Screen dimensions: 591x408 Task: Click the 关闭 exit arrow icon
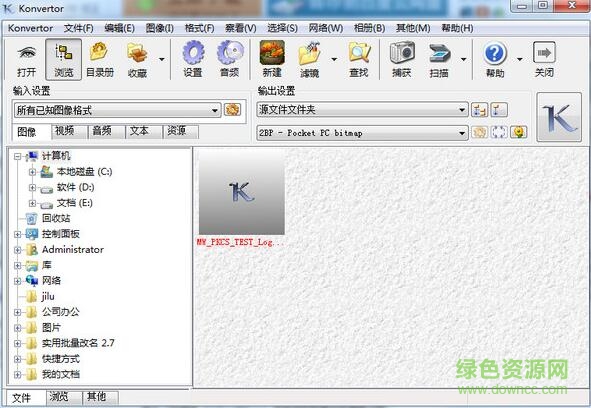[x=544, y=53]
